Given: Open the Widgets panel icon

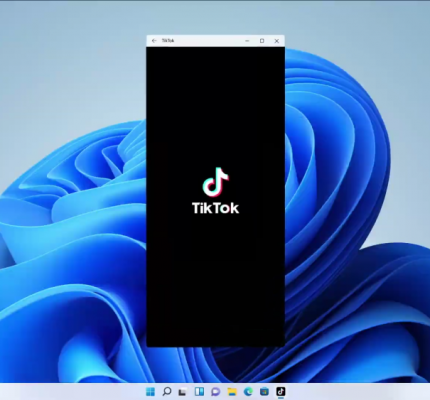Looking at the screenshot, I should (199, 392).
